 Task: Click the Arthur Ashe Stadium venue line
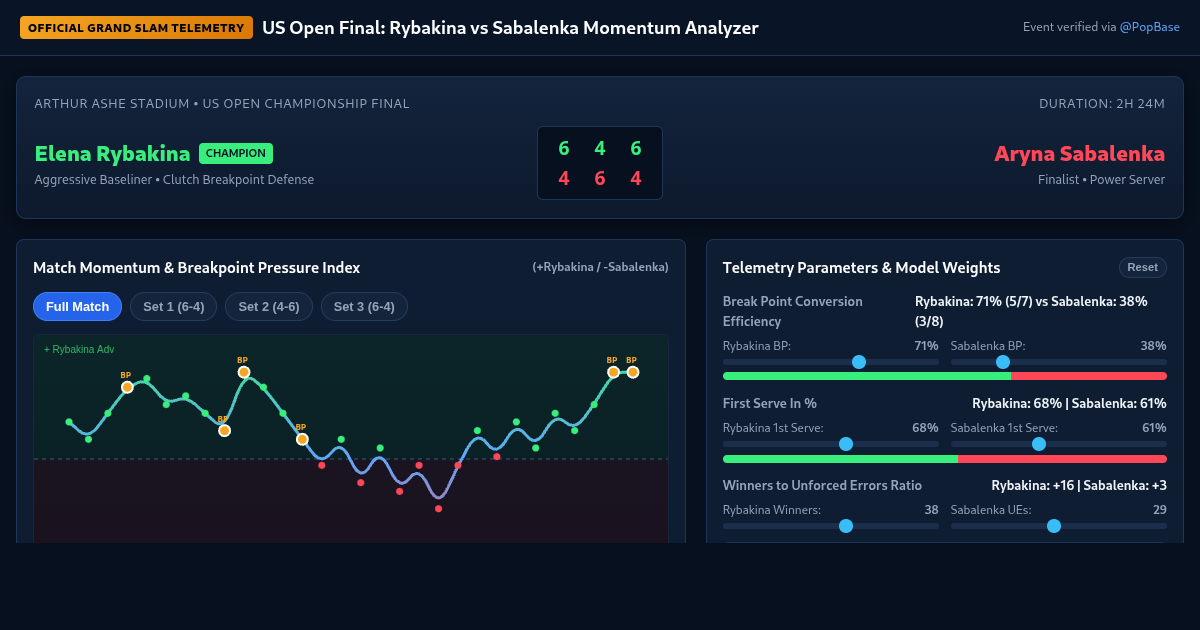click(x=222, y=103)
